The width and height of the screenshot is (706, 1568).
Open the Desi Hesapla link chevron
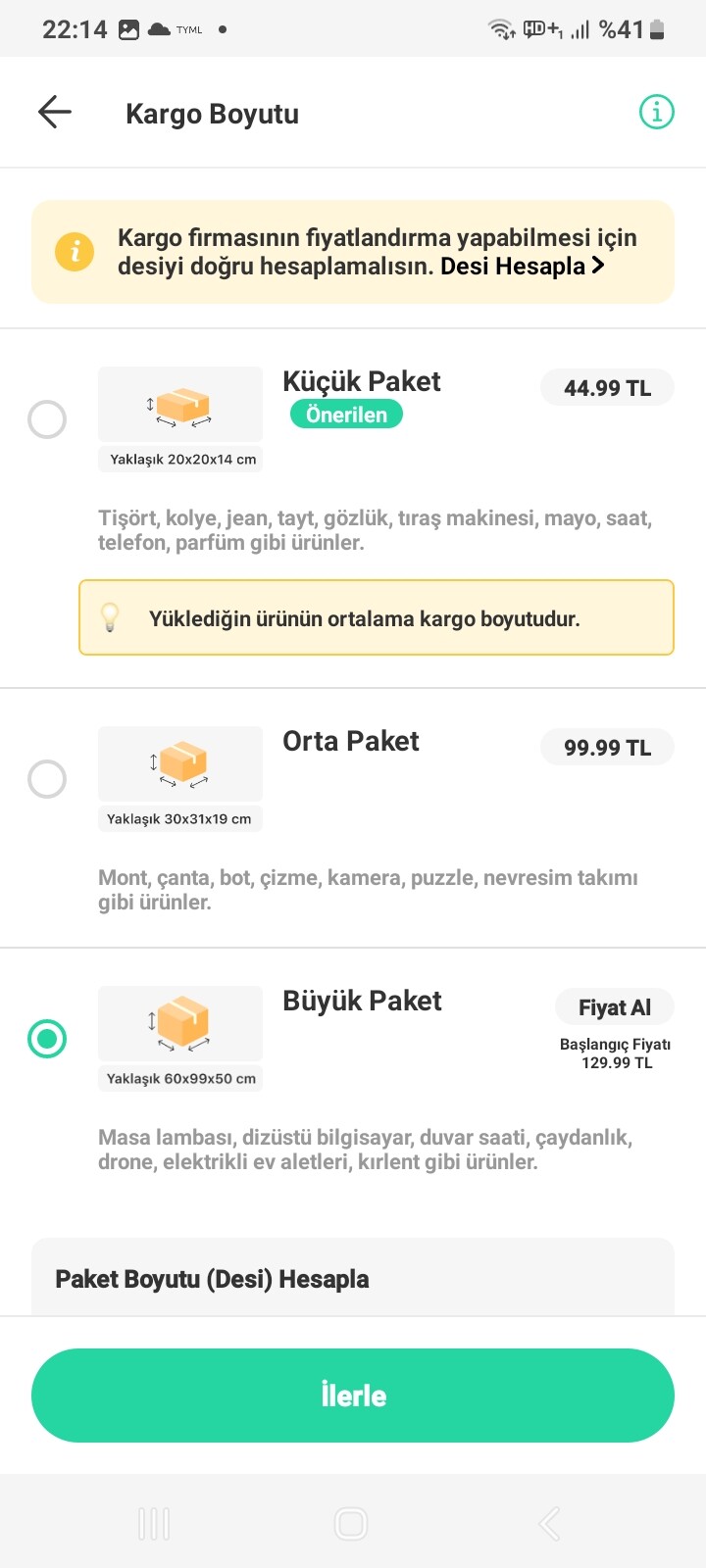click(x=597, y=266)
